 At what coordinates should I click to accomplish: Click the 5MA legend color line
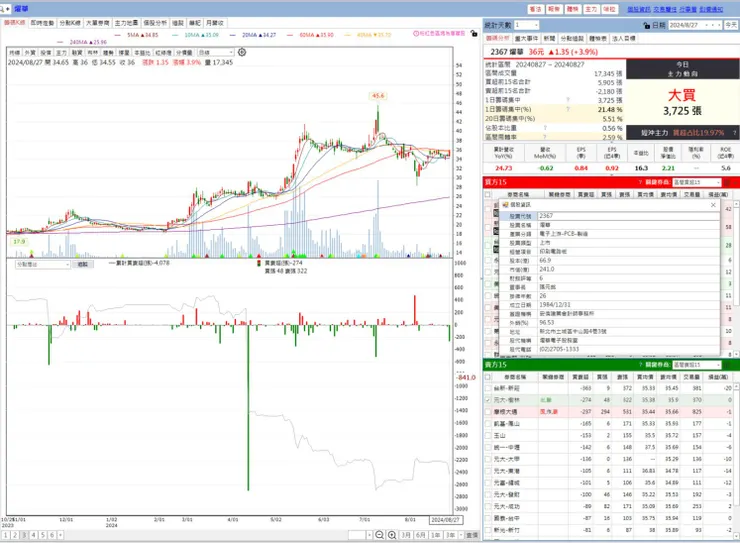click(x=118, y=35)
